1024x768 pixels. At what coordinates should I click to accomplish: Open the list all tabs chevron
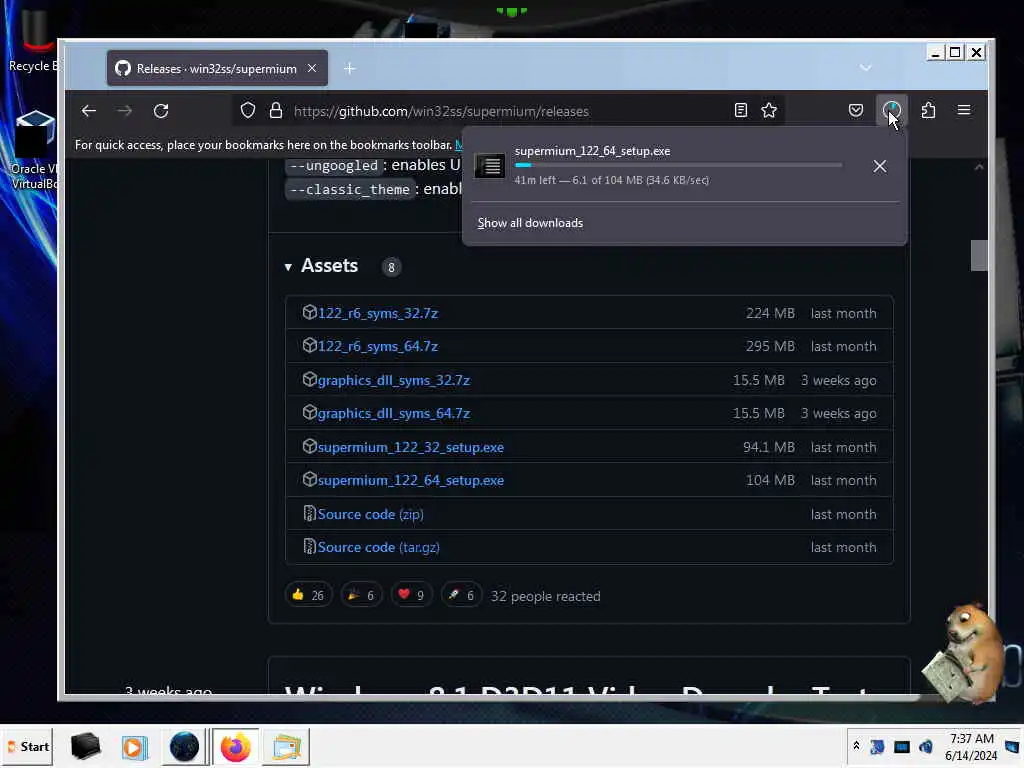(865, 68)
